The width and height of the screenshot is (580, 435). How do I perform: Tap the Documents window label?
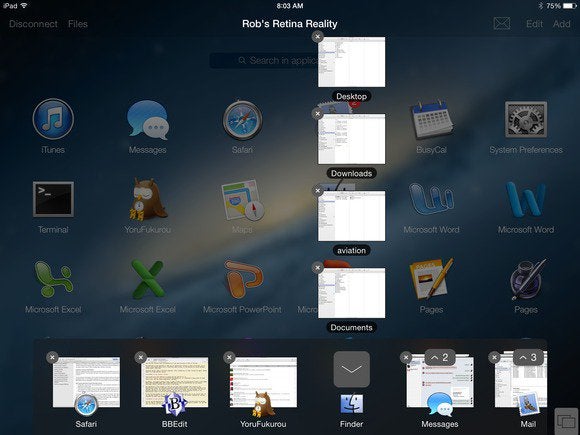tap(351, 327)
